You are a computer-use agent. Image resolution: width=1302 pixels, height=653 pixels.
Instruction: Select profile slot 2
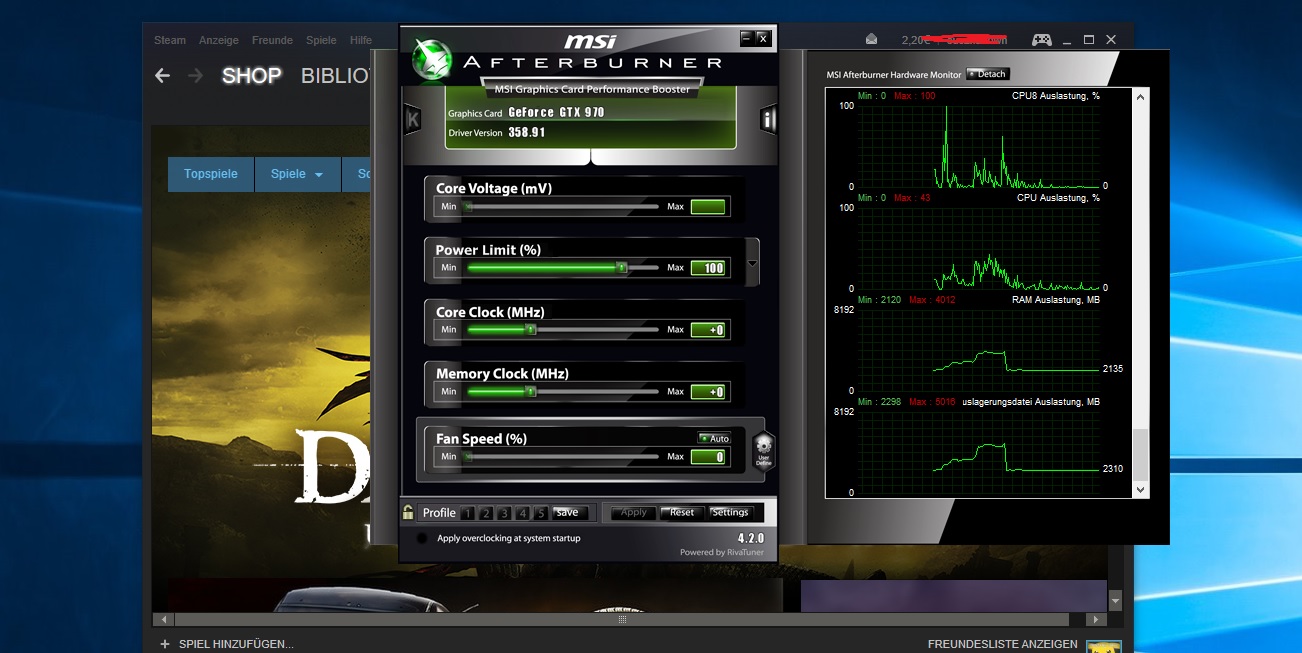486,513
